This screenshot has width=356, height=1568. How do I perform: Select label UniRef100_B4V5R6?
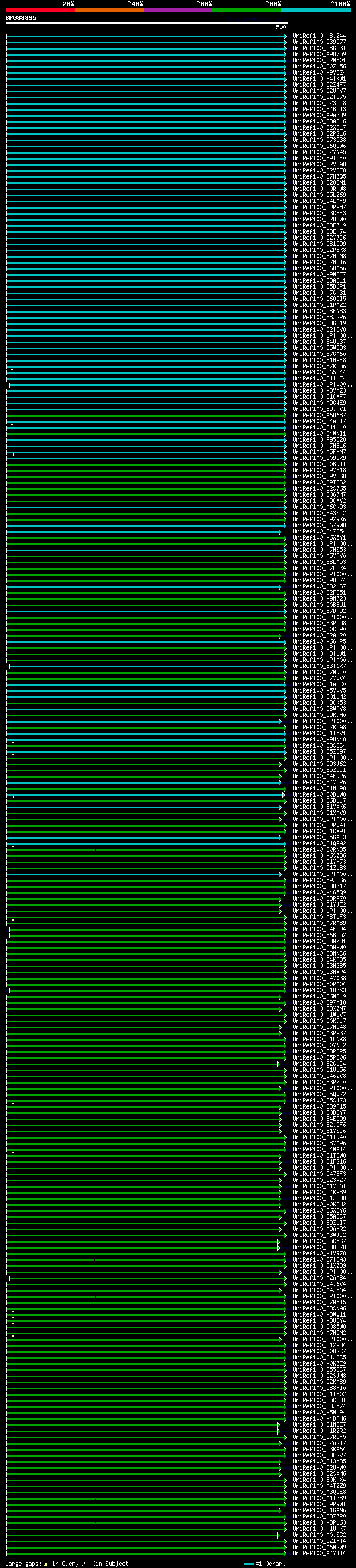pos(319,782)
